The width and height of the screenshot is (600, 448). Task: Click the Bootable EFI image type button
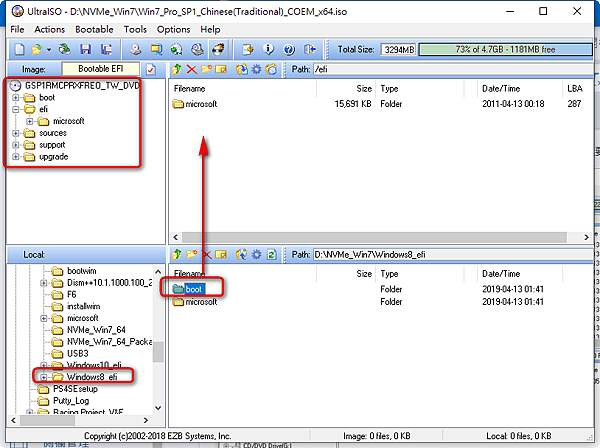coord(100,69)
